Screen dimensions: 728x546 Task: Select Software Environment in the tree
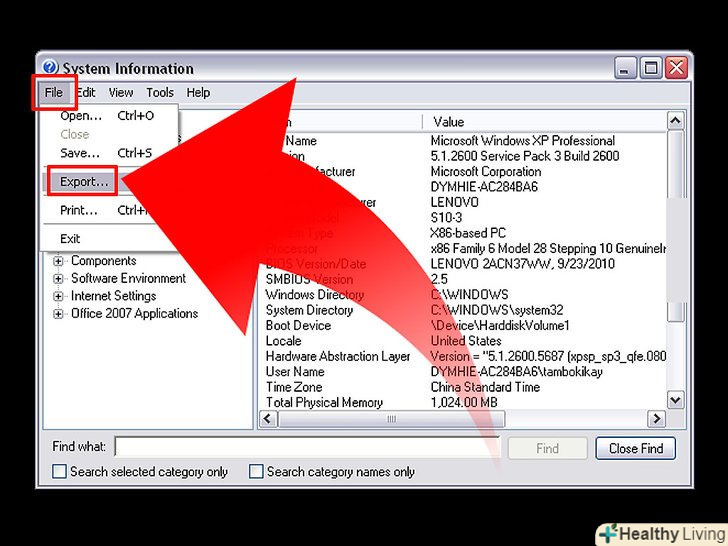(x=128, y=278)
